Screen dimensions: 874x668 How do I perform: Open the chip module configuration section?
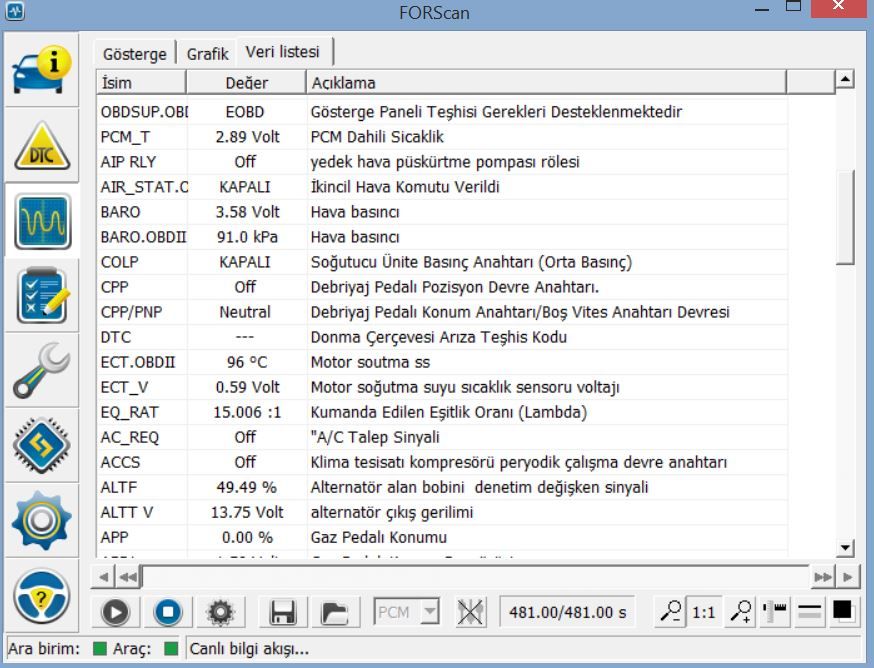pyautogui.click(x=42, y=445)
